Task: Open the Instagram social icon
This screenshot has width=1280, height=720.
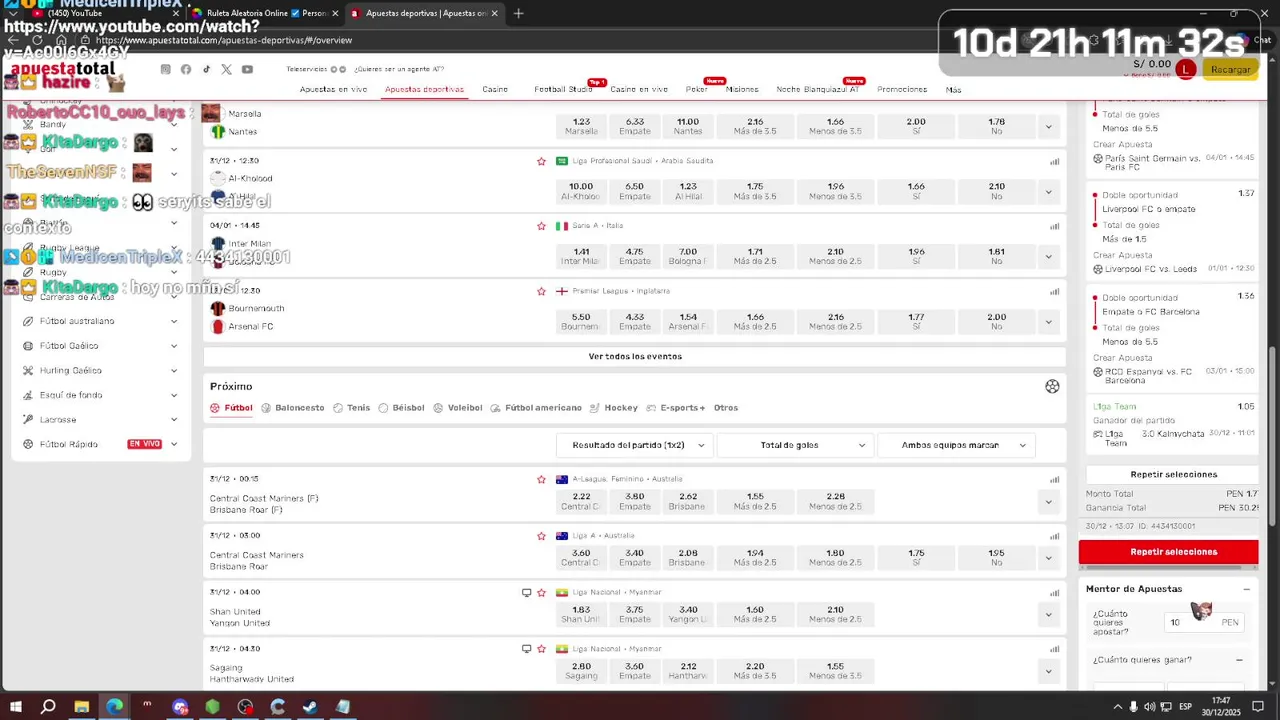Action: (x=166, y=69)
